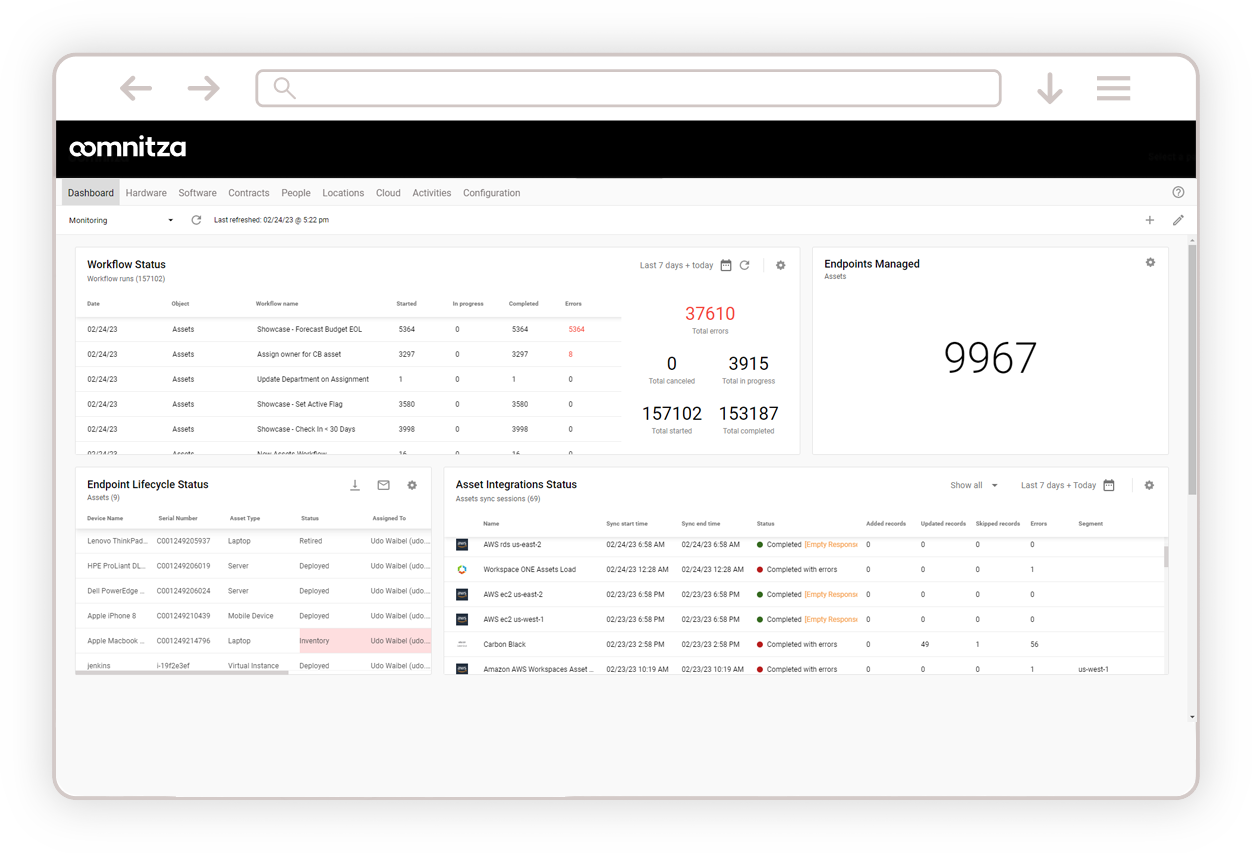Download Endpoint Lifecycle Status data
The image size is (1252, 853).
coord(355,485)
